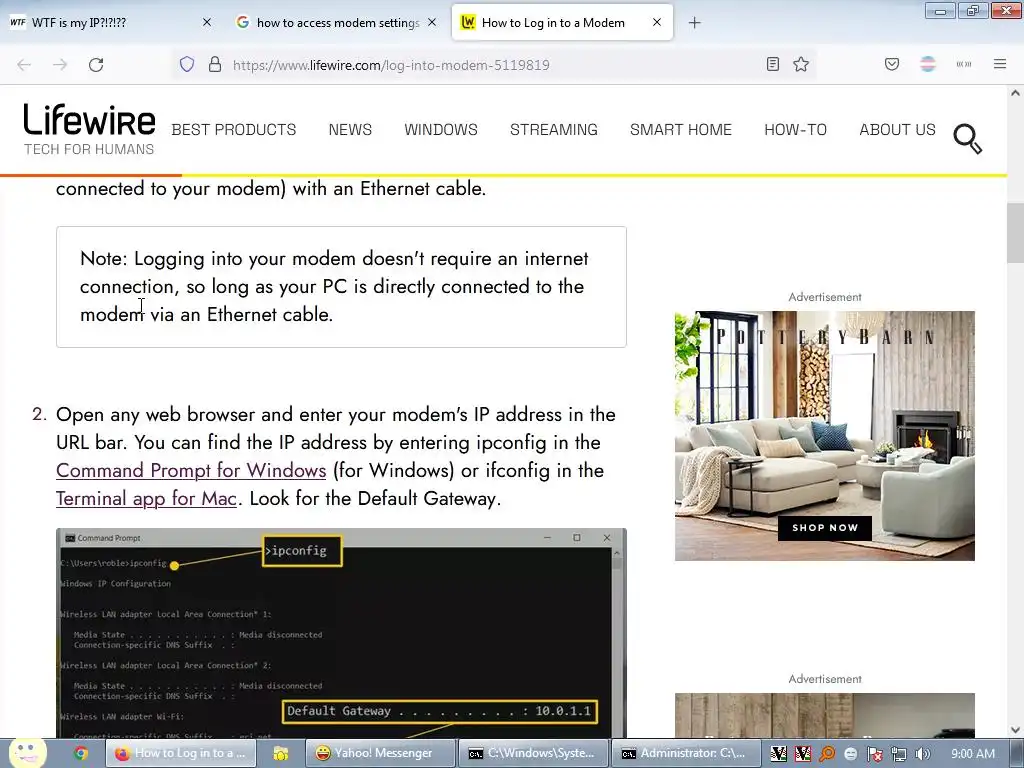This screenshot has height=768, width=1024.
Task: Click the orange magnifier tray icon
Action: click(827, 754)
